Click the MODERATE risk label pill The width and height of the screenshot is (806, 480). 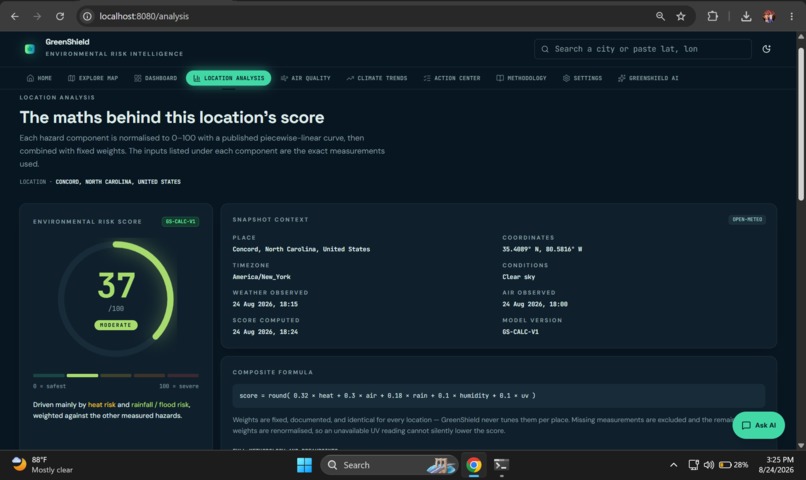(x=116, y=325)
